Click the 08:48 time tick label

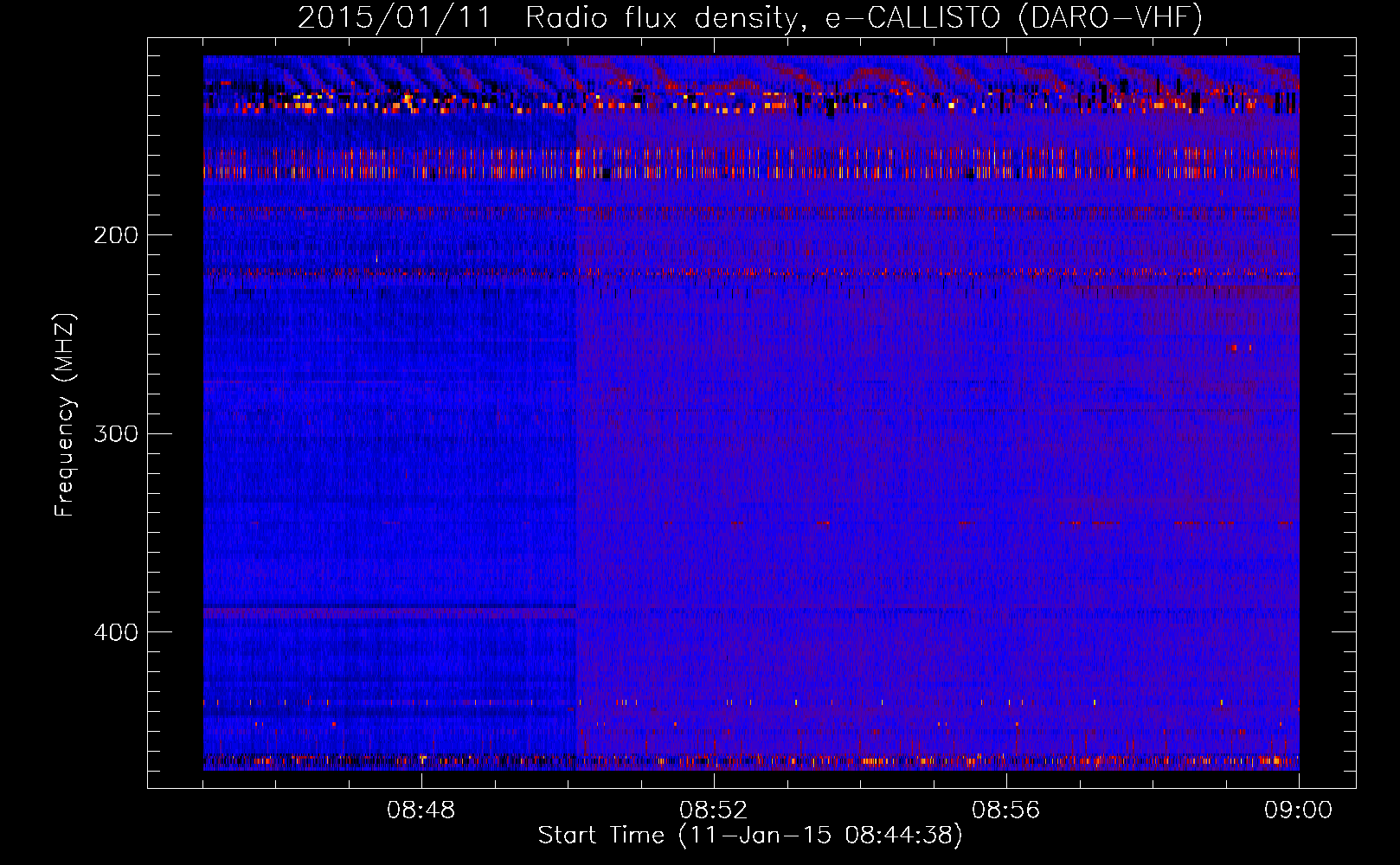click(x=421, y=811)
